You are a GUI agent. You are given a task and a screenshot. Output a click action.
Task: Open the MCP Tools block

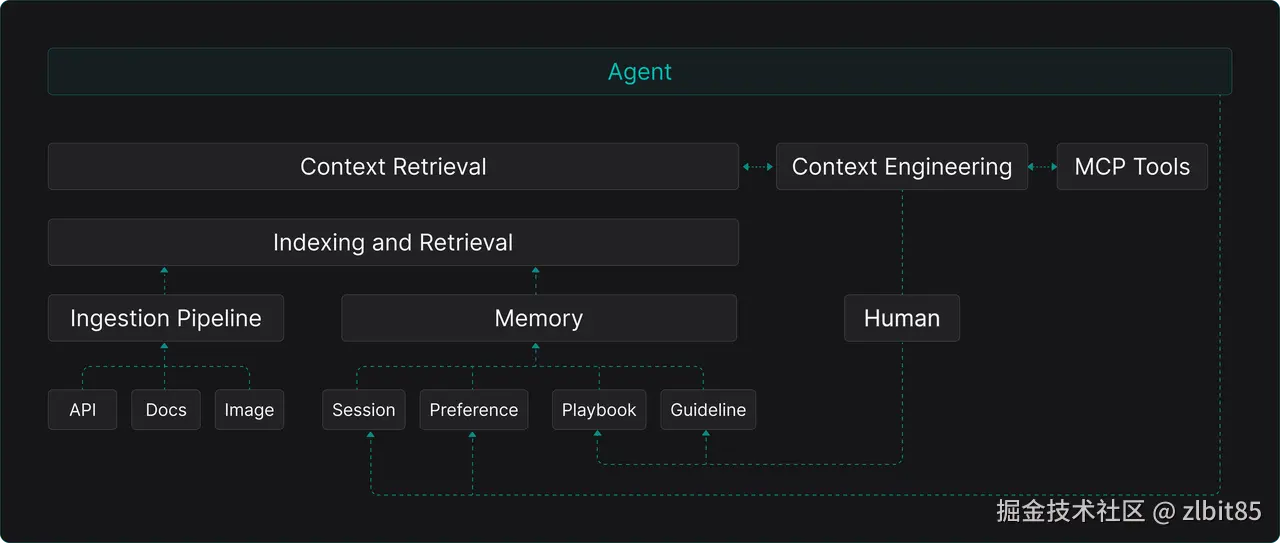(x=1132, y=167)
